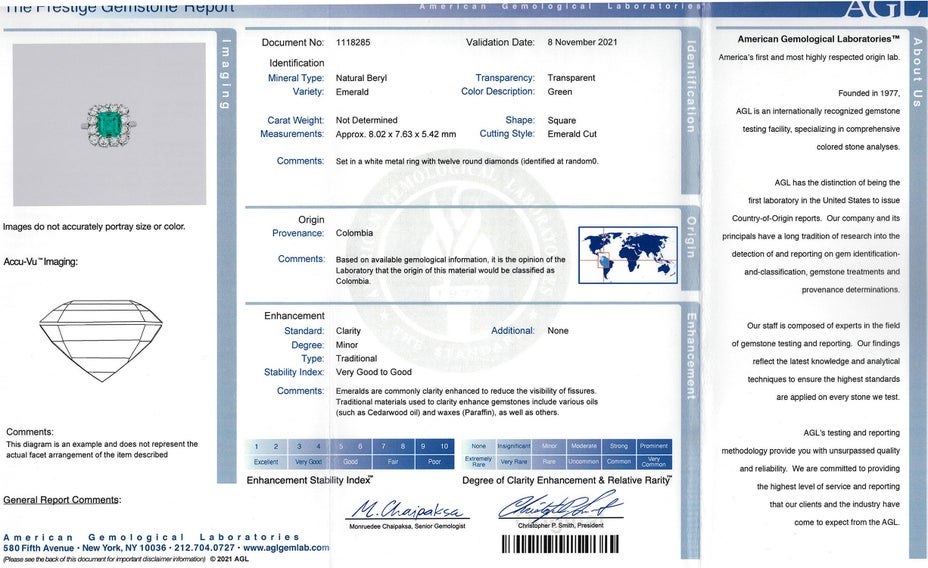Open the www.aglgemlab.com link
This screenshot has width=928, height=568.
[x=285, y=548]
